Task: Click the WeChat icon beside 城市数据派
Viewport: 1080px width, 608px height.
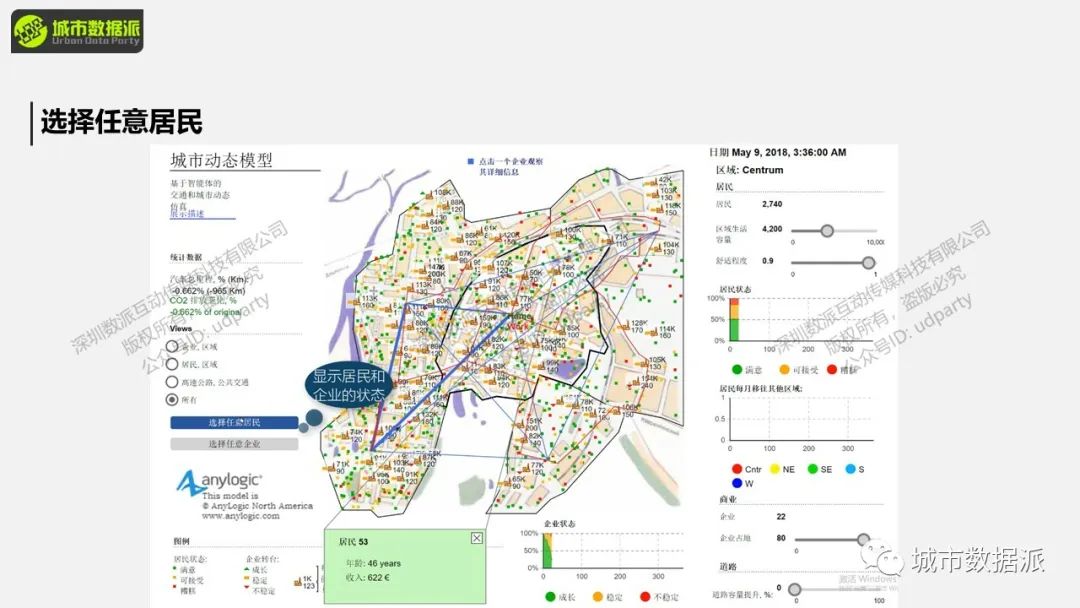Action: [x=882, y=558]
